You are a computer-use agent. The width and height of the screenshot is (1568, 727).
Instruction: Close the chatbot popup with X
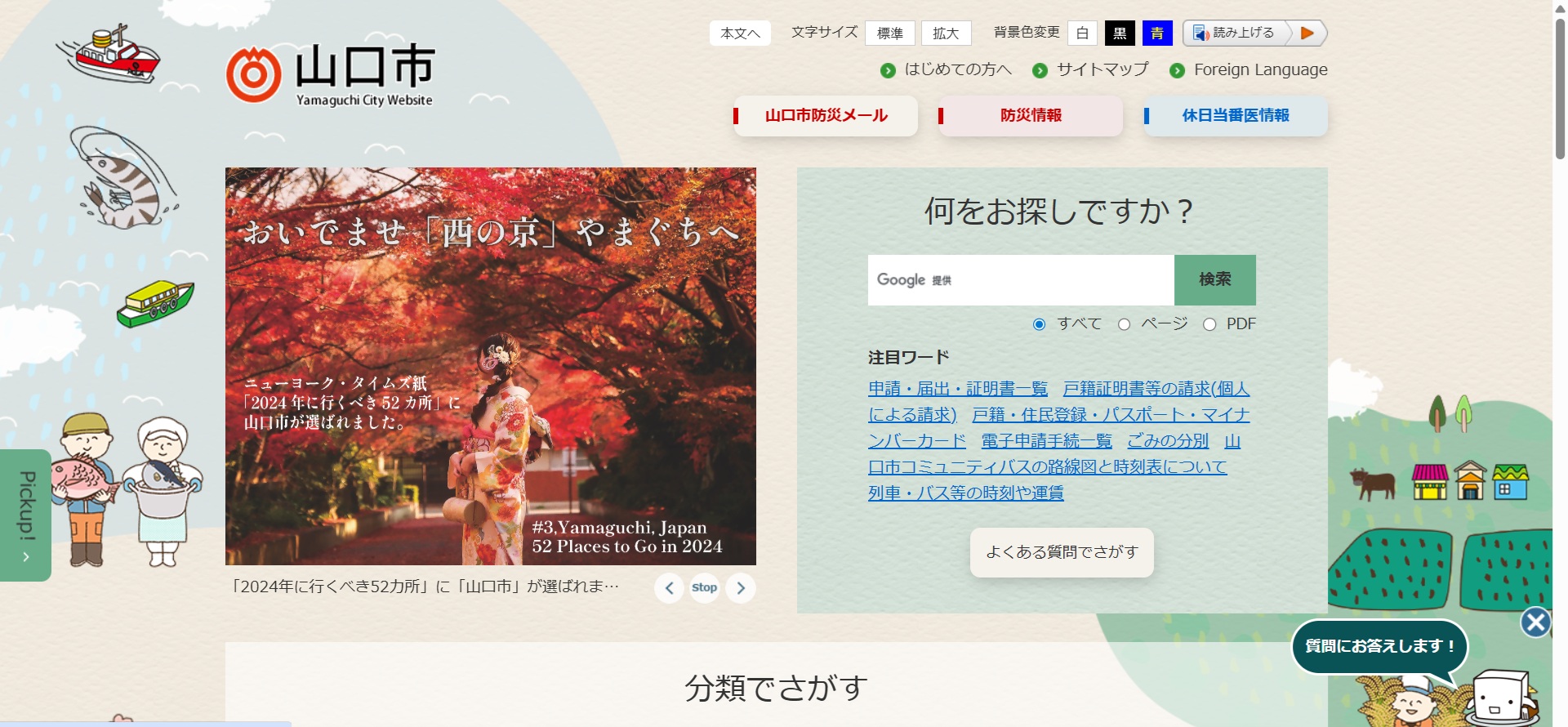click(1535, 622)
